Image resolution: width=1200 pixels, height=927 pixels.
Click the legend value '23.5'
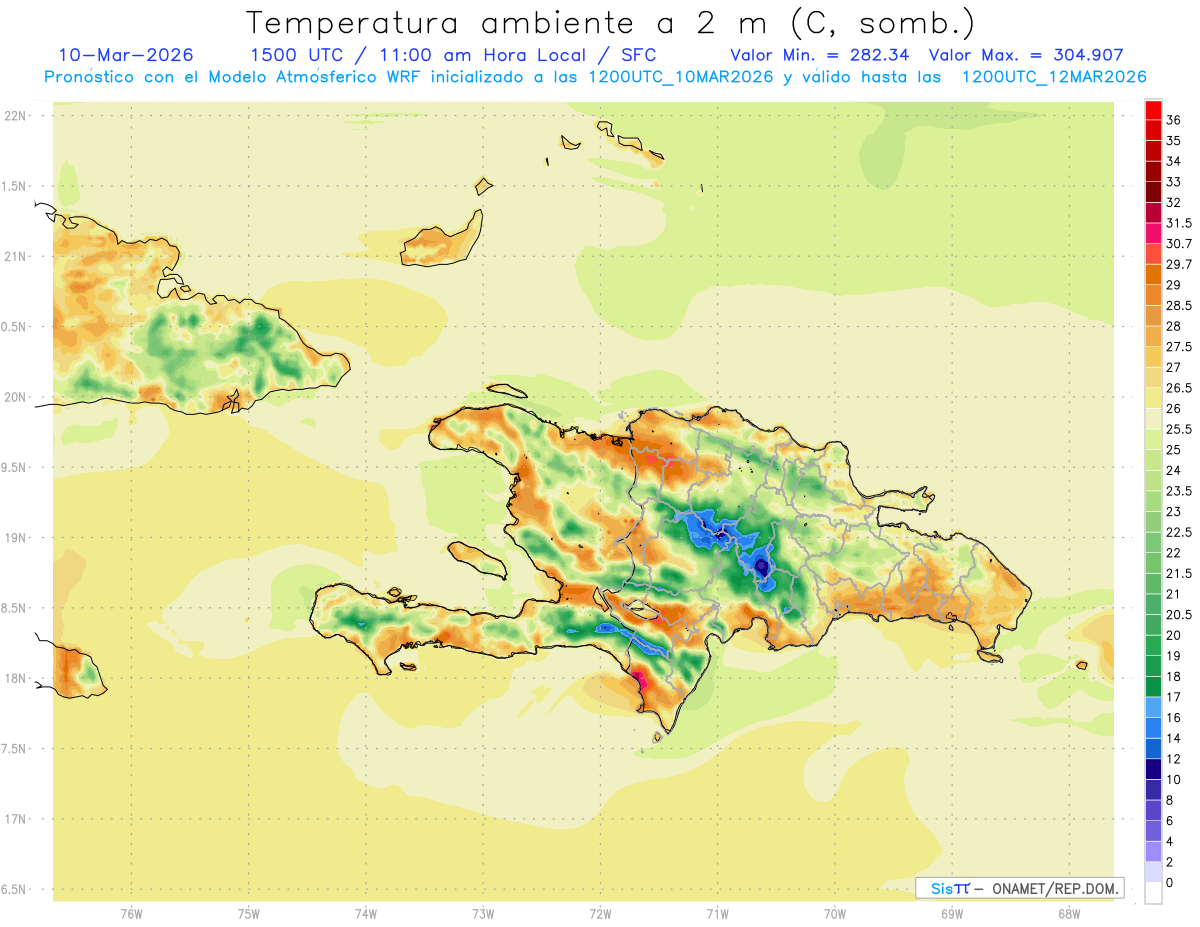click(1179, 491)
